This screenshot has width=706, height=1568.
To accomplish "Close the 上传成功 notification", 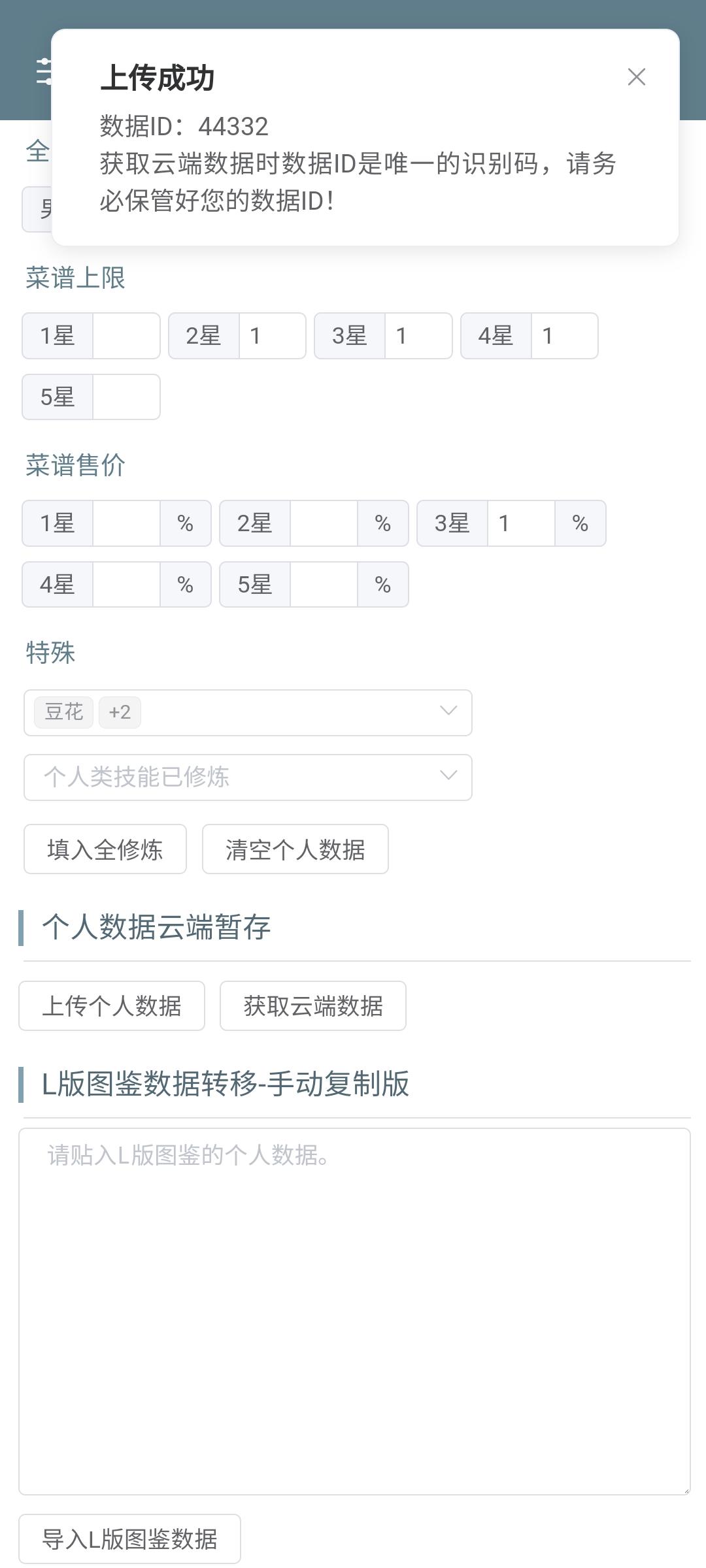I will click(x=636, y=77).
